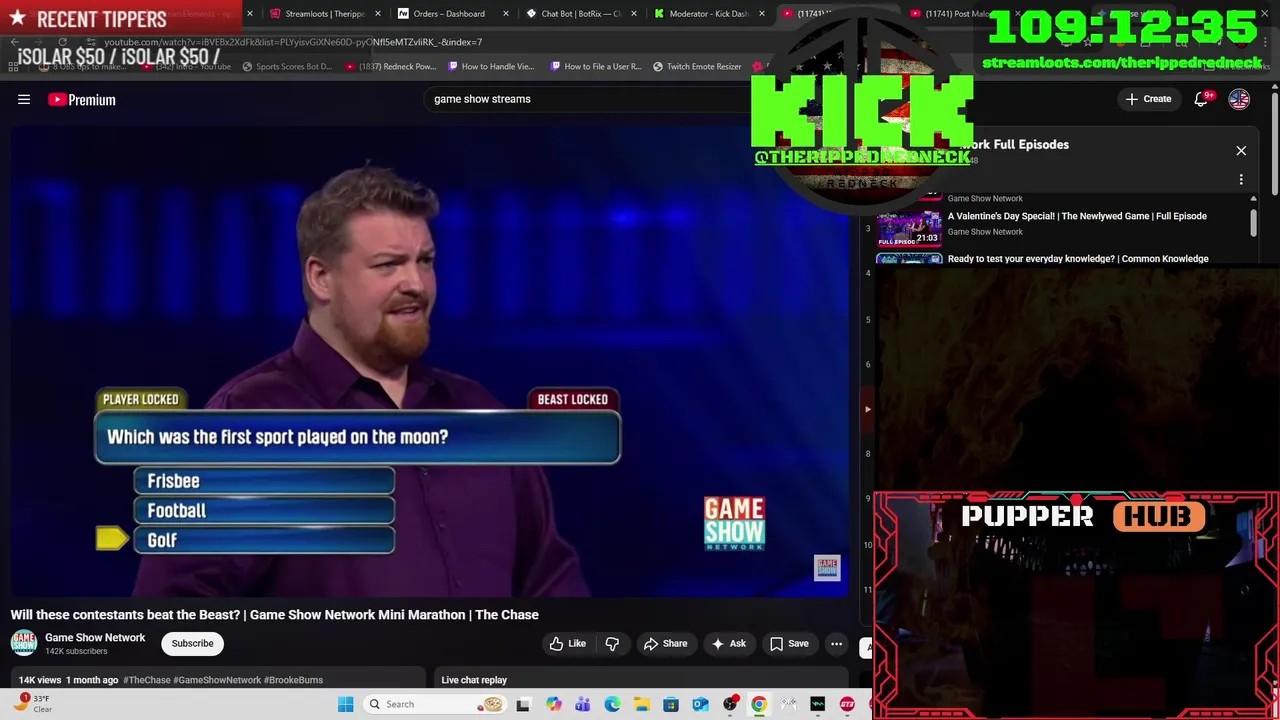Open more actions ellipsis below video
The image size is (1280, 720).
click(836, 644)
